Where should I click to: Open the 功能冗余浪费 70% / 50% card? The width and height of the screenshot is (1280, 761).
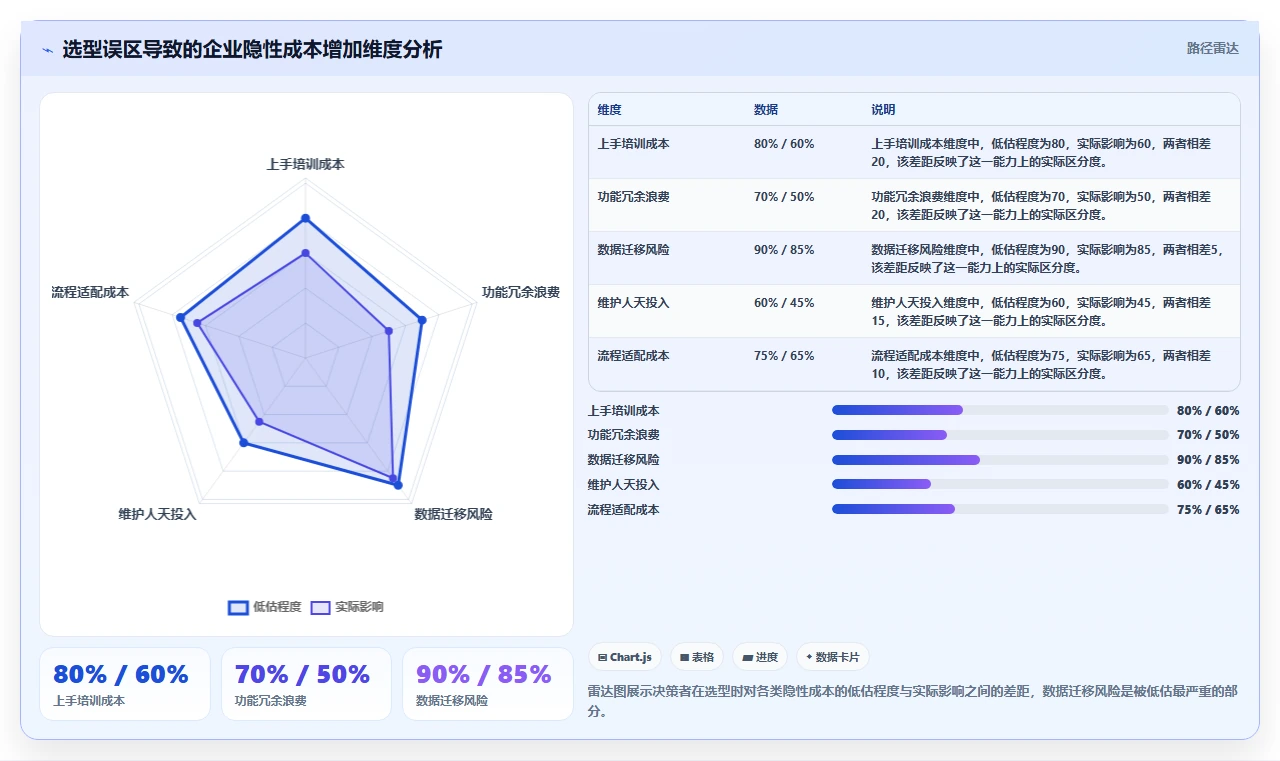pos(306,684)
